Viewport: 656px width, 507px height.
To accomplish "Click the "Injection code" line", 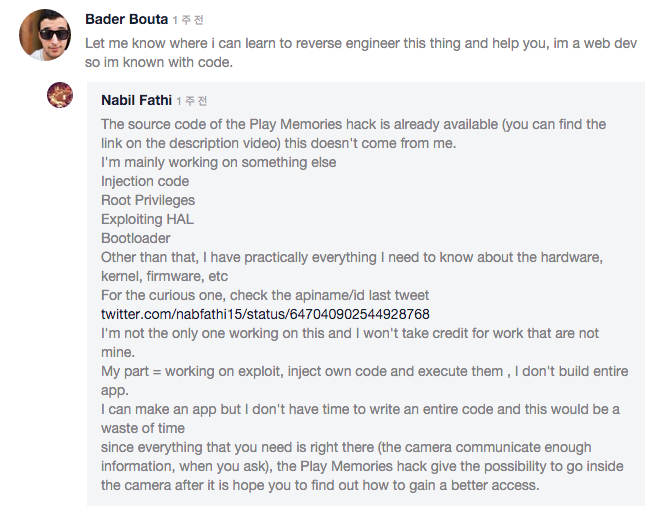I will pyautogui.click(x=145, y=181).
